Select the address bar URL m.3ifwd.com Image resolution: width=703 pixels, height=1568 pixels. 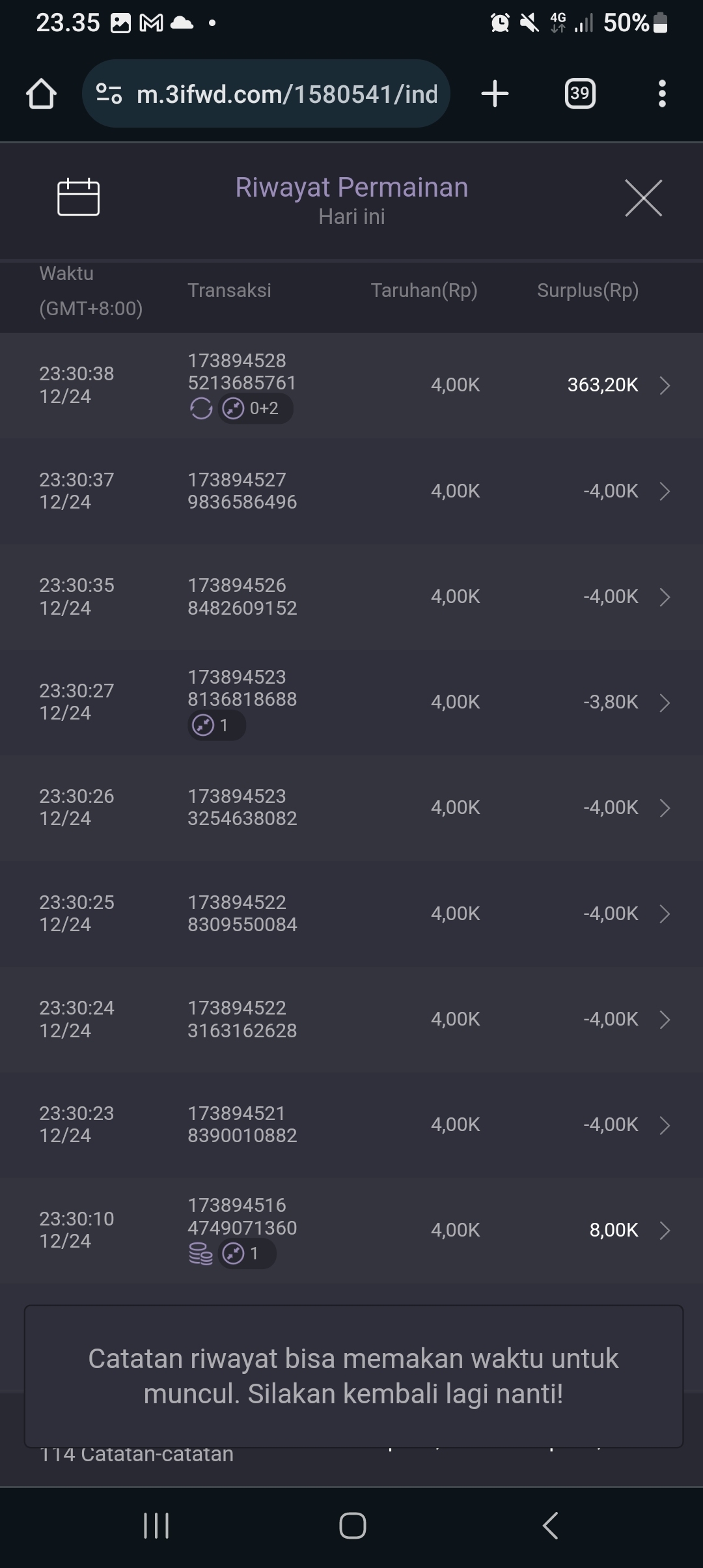pos(287,94)
